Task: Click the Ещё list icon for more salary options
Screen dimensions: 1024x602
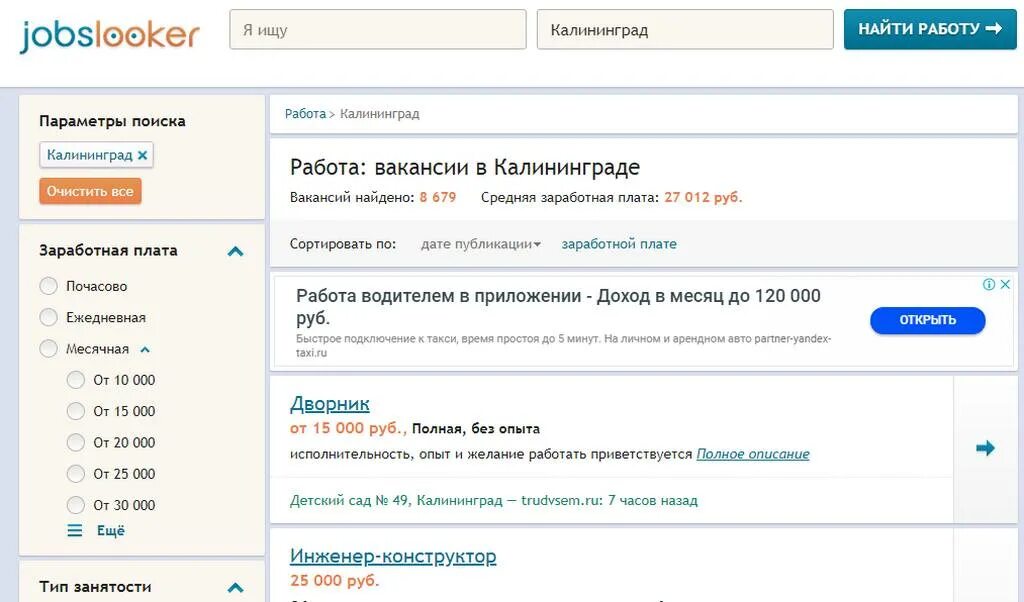Action: point(75,531)
